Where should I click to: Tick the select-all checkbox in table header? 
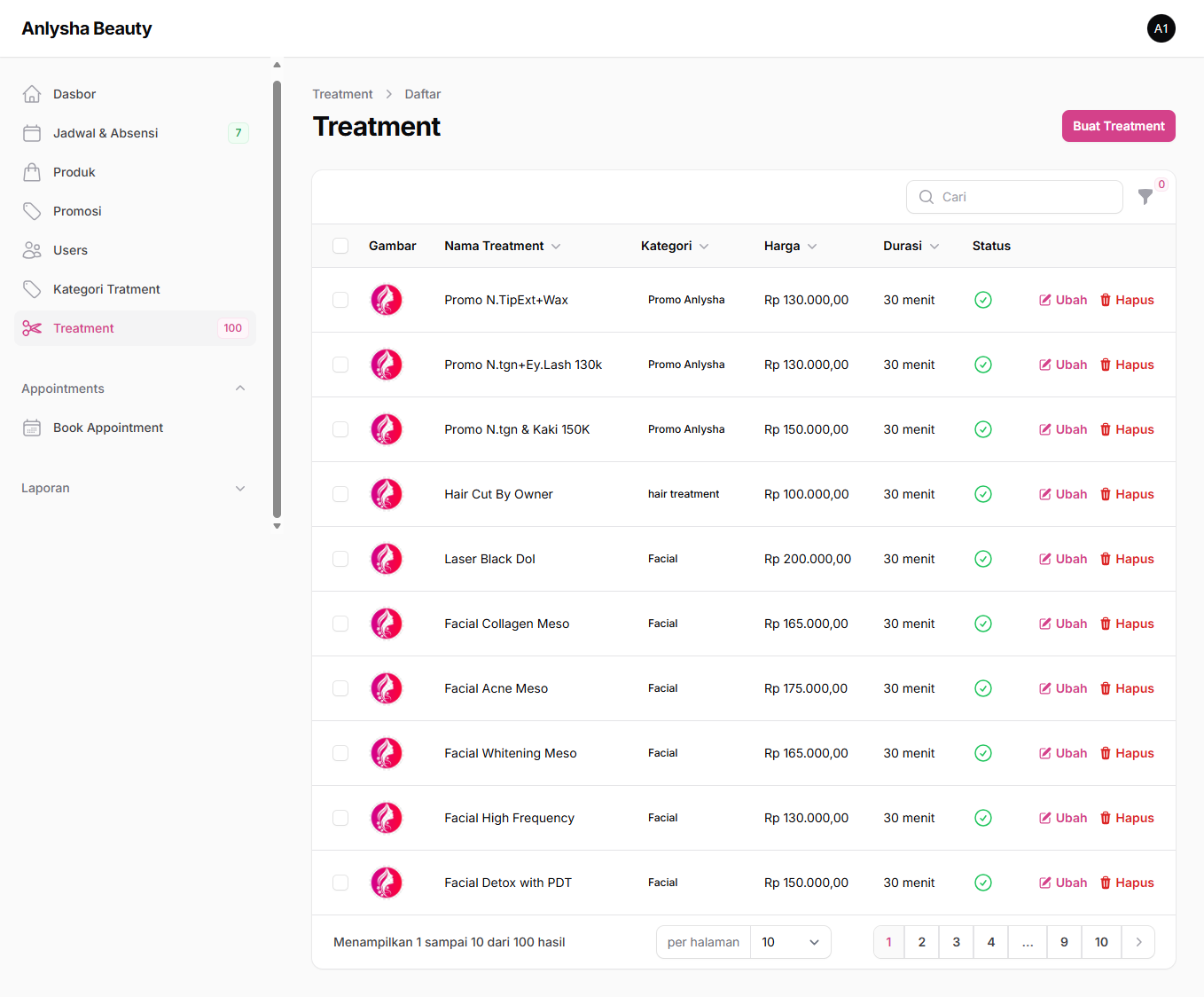(340, 246)
